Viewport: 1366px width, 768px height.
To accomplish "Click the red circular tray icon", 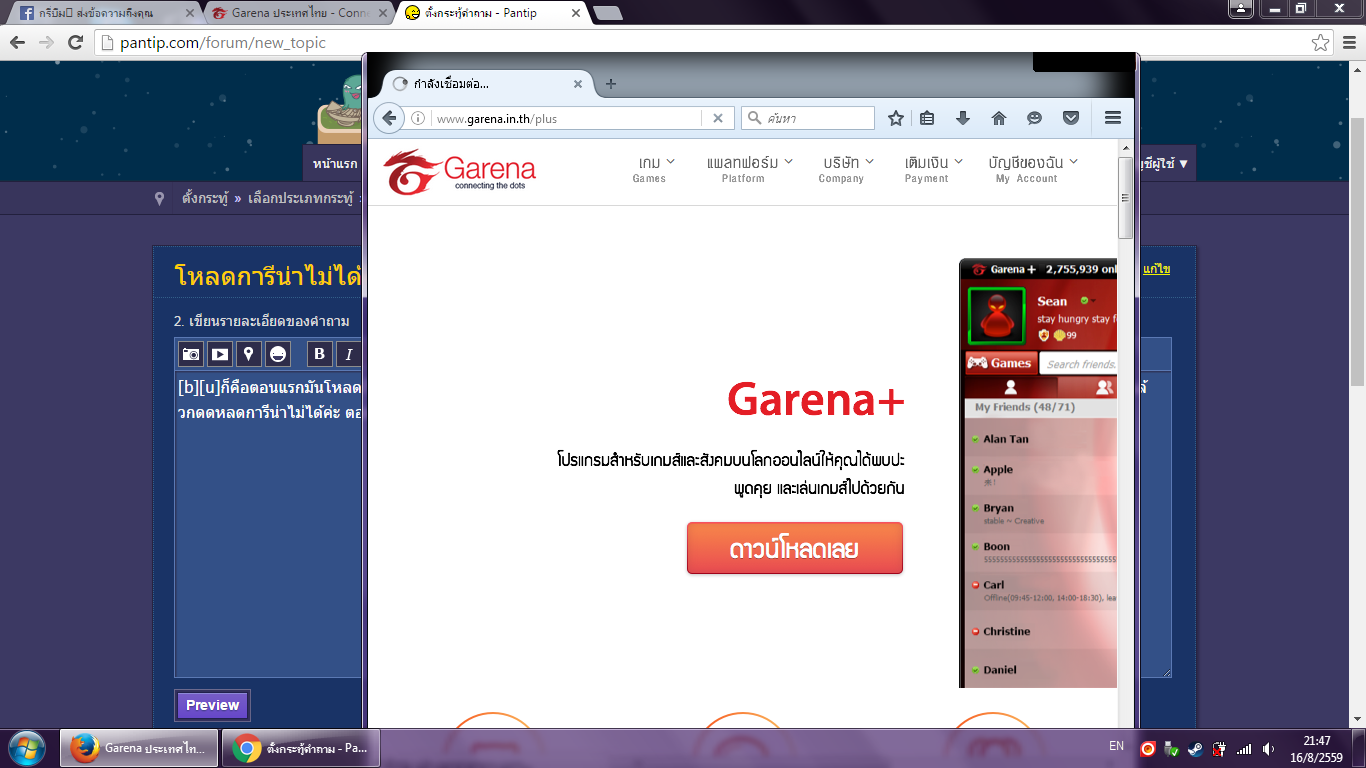I will (1148, 748).
